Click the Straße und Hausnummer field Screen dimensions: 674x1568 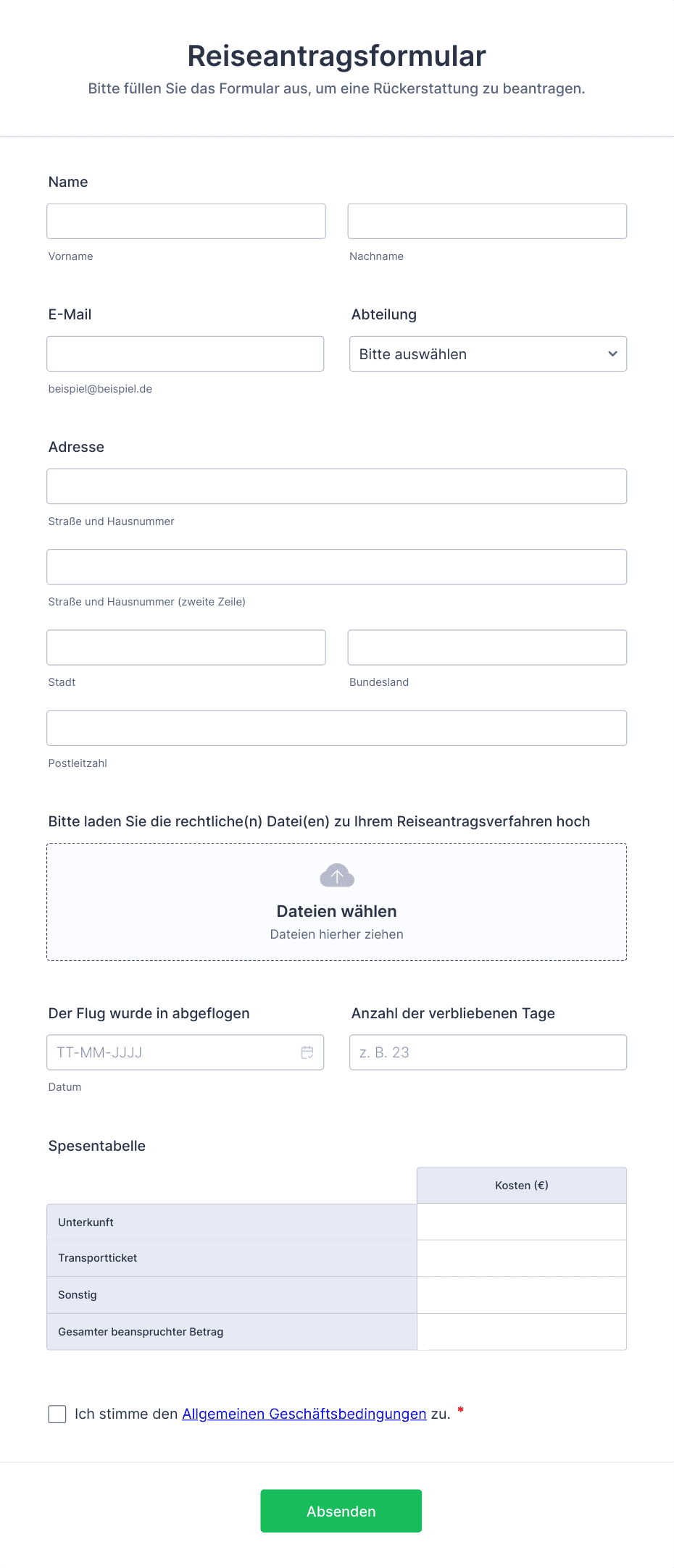tap(336, 486)
